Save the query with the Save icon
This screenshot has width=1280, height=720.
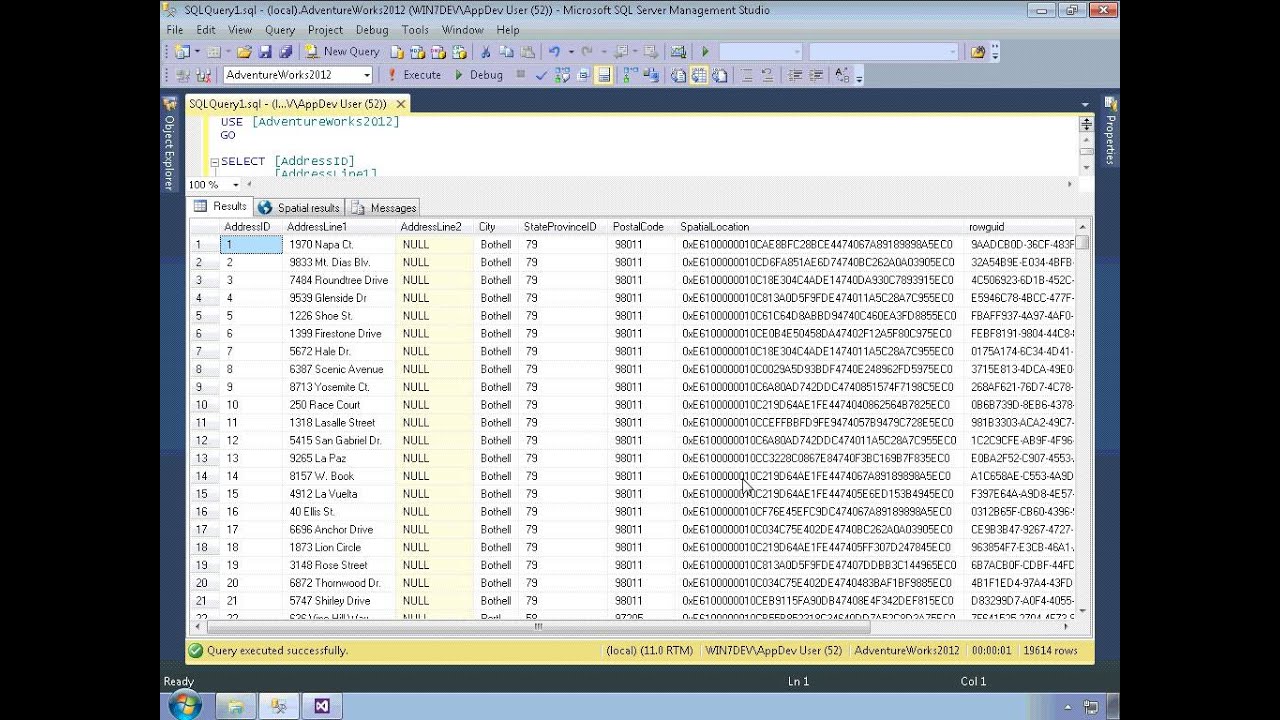[x=265, y=52]
